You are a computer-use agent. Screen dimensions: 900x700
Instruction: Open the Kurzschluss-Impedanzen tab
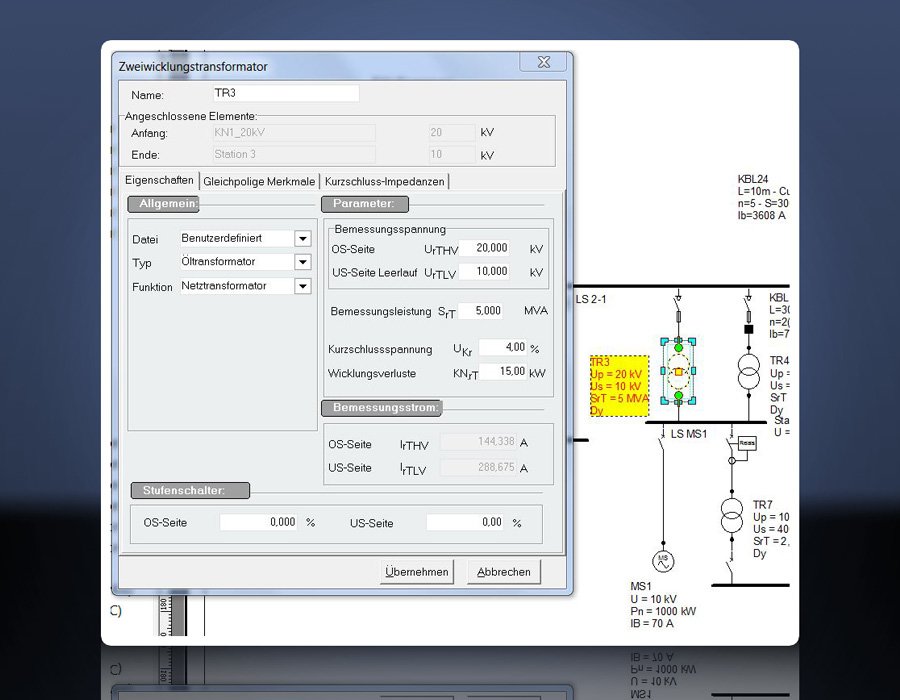pyautogui.click(x=385, y=181)
